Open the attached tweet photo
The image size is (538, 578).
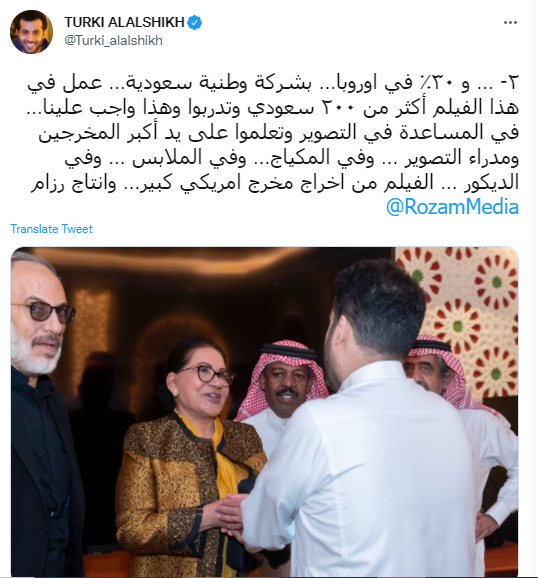[x=264, y=412]
